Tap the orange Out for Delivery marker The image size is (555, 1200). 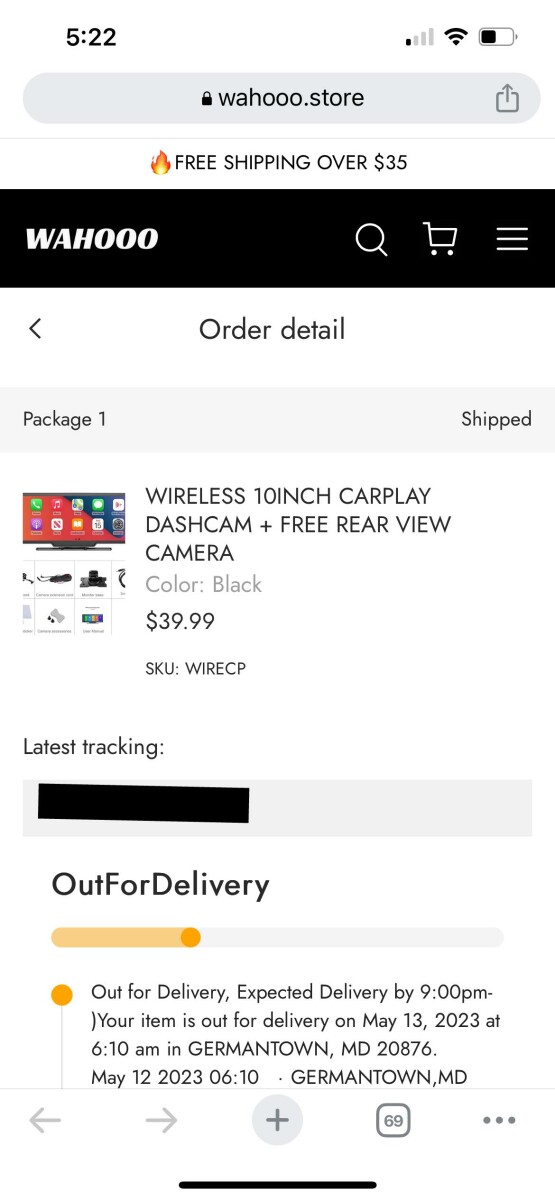click(62, 995)
